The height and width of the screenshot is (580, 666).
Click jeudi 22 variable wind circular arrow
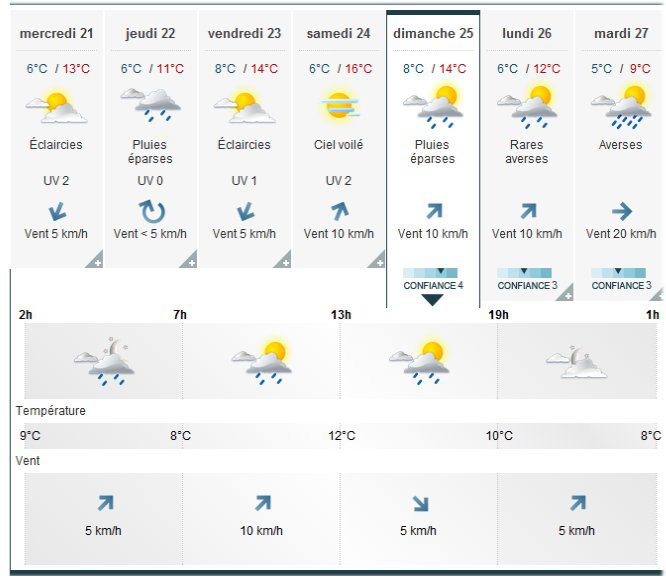coord(152,211)
